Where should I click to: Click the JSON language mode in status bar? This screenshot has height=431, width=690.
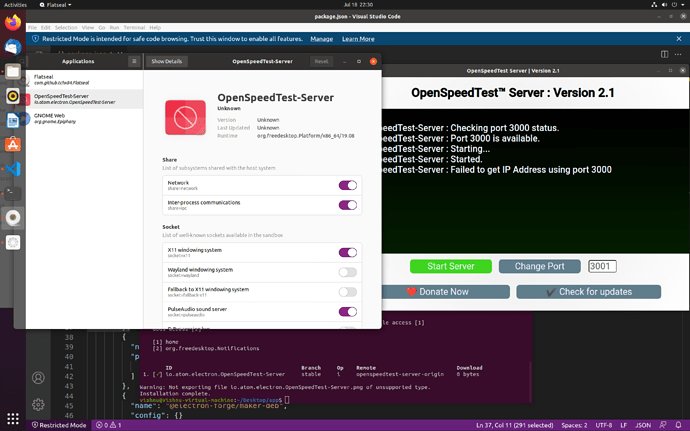[x=642, y=425]
